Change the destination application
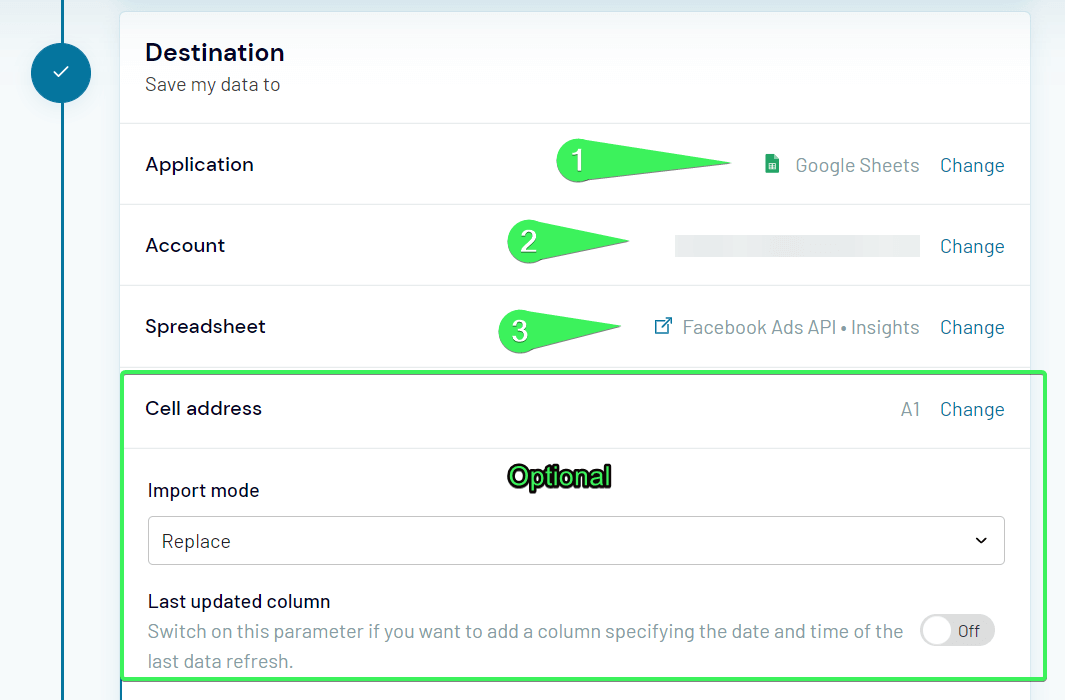The width and height of the screenshot is (1065, 700). pos(971,165)
